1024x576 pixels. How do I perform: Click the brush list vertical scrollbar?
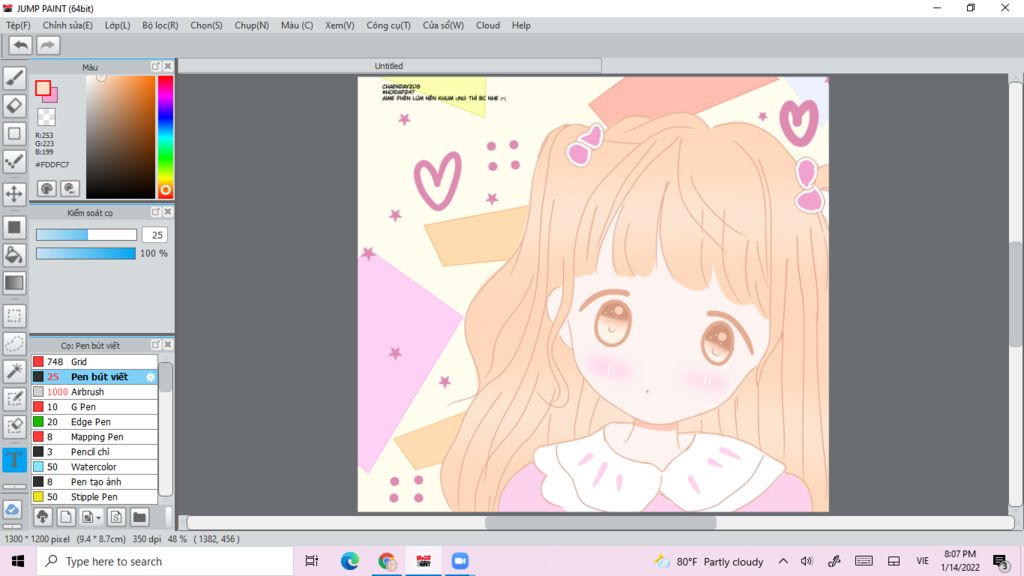pyautogui.click(x=166, y=429)
